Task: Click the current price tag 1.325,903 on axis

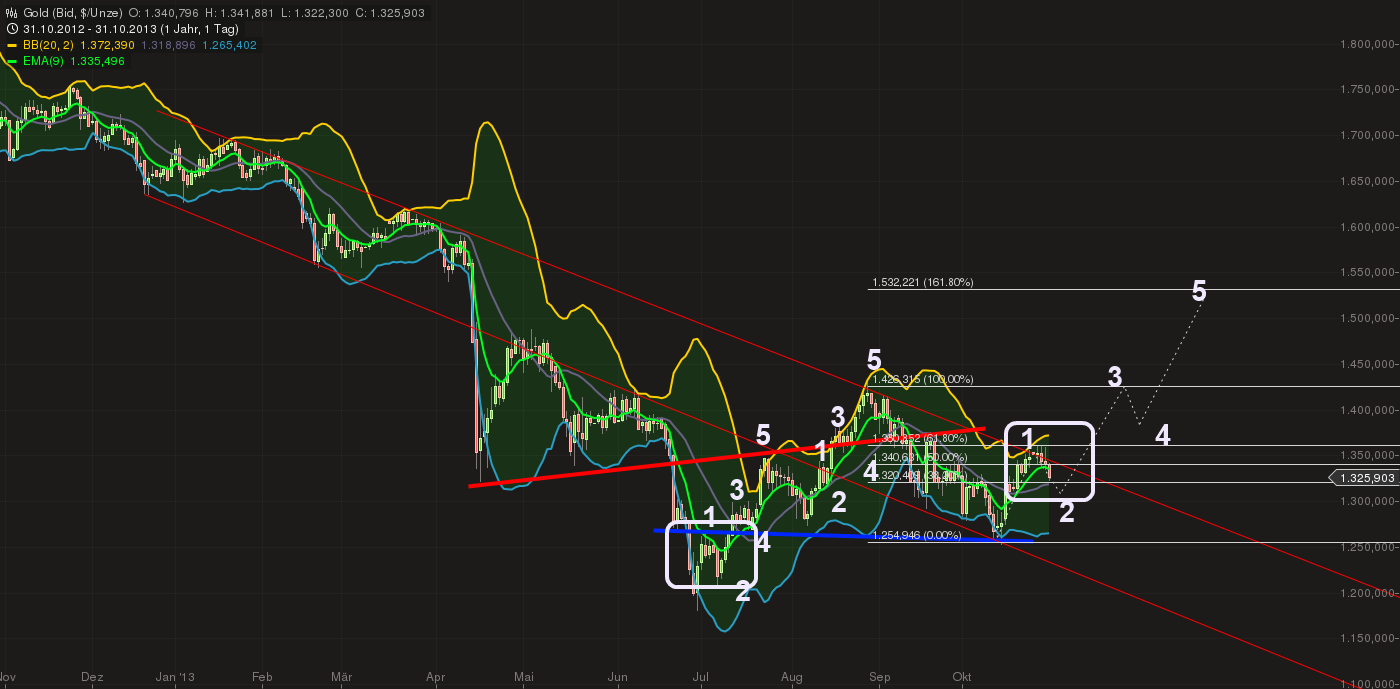Action: (x=1363, y=479)
